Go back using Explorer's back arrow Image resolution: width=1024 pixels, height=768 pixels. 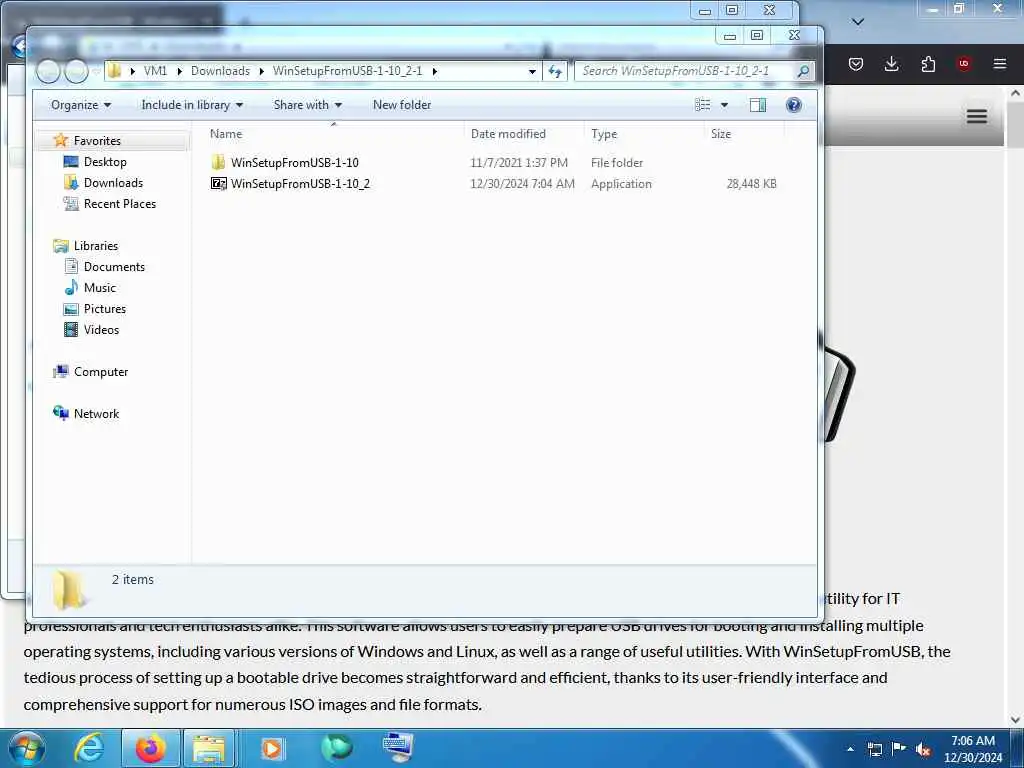coord(48,71)
